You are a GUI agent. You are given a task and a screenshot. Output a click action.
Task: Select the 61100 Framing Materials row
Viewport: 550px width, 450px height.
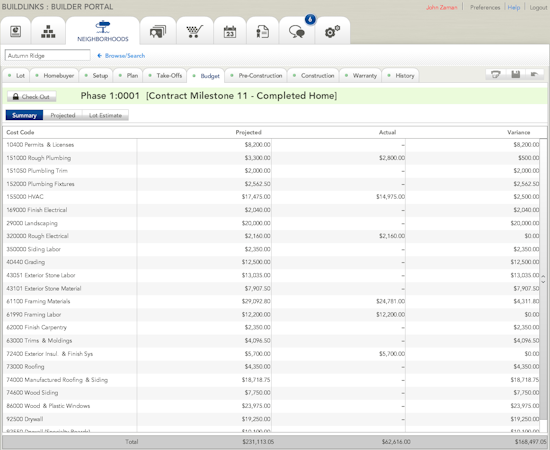[x=271, y=301]
